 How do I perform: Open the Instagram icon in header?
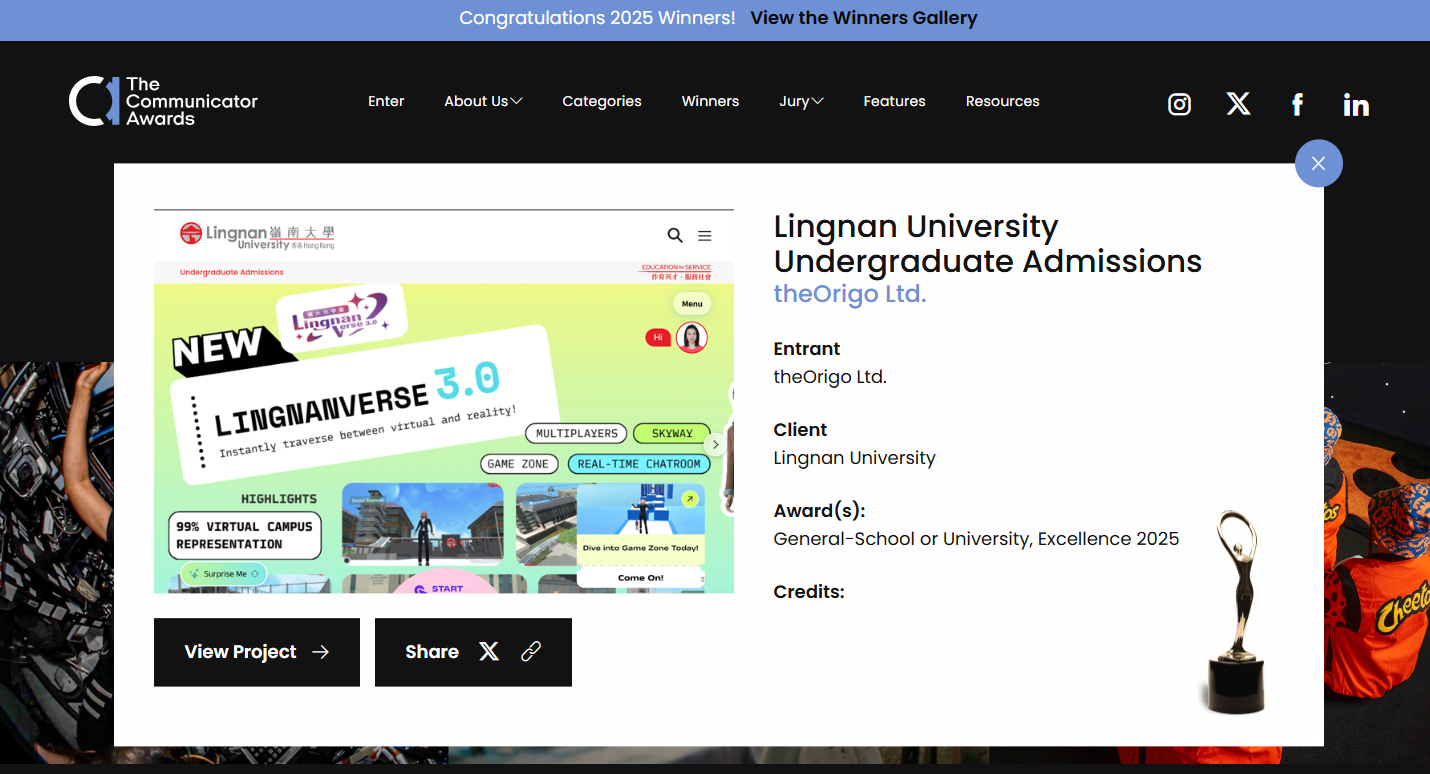click(1179, 104)
